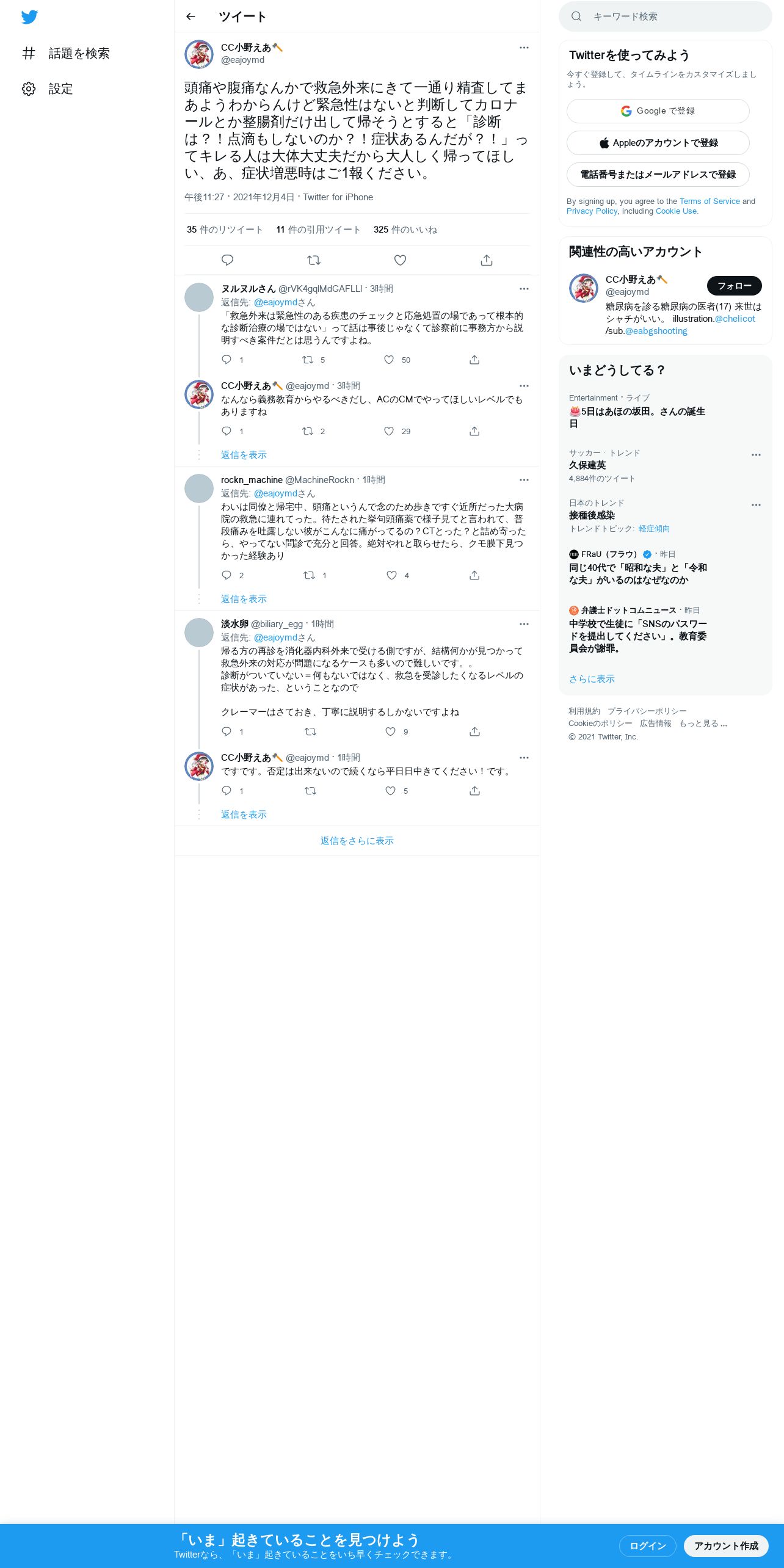Go back with the arrow icon
784x1568 pixels.
[191, 16]
